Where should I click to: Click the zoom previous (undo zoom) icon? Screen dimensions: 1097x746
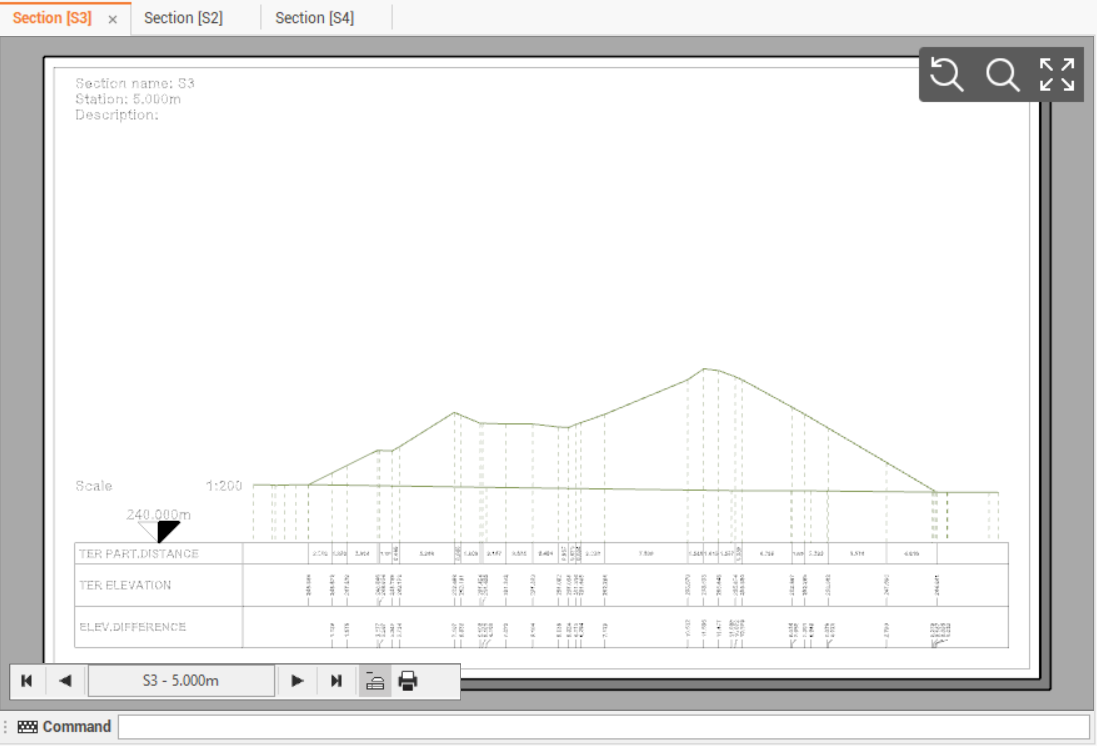click(946, 75)
